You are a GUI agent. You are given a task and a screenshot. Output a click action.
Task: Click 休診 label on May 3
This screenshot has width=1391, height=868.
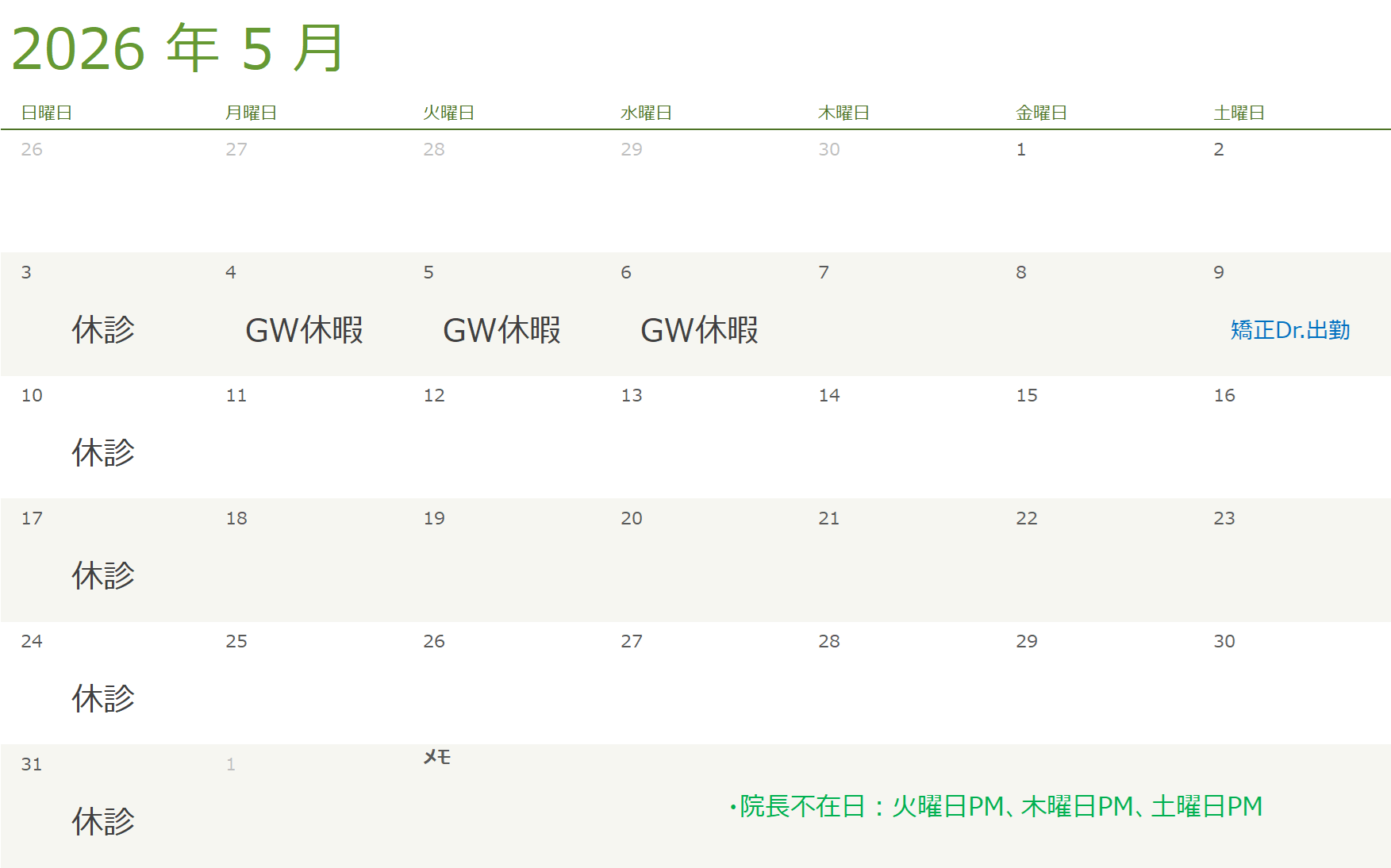(x=103, y=330)
